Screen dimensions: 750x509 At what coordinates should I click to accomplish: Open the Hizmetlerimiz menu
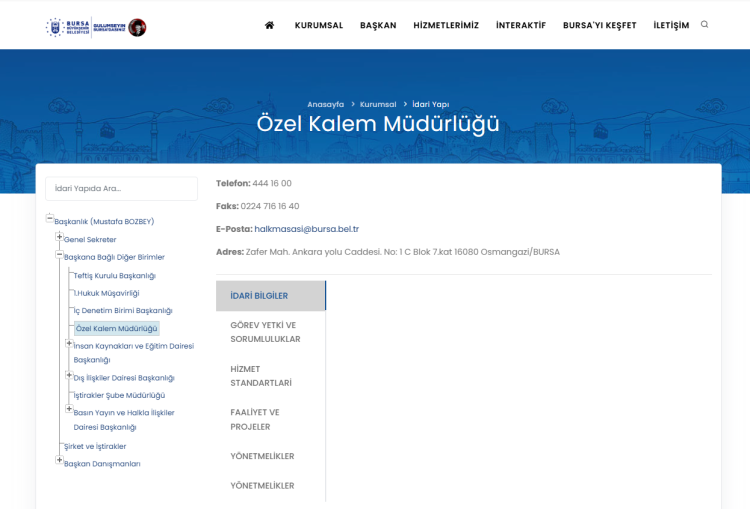click(446, 25)
